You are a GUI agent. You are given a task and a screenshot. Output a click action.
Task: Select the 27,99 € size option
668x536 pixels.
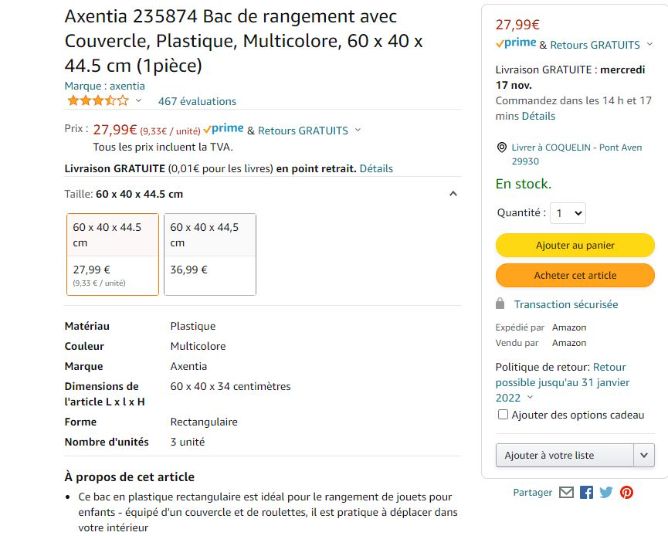point(112,254)
